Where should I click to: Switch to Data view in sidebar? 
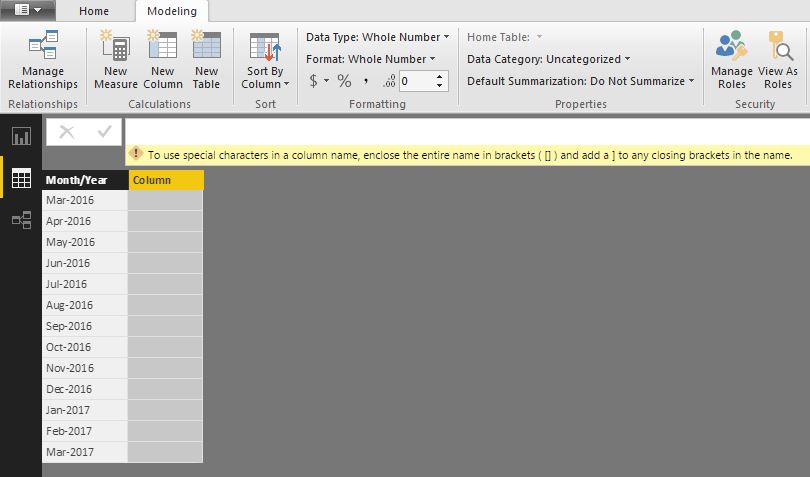[x=21, y=178]
